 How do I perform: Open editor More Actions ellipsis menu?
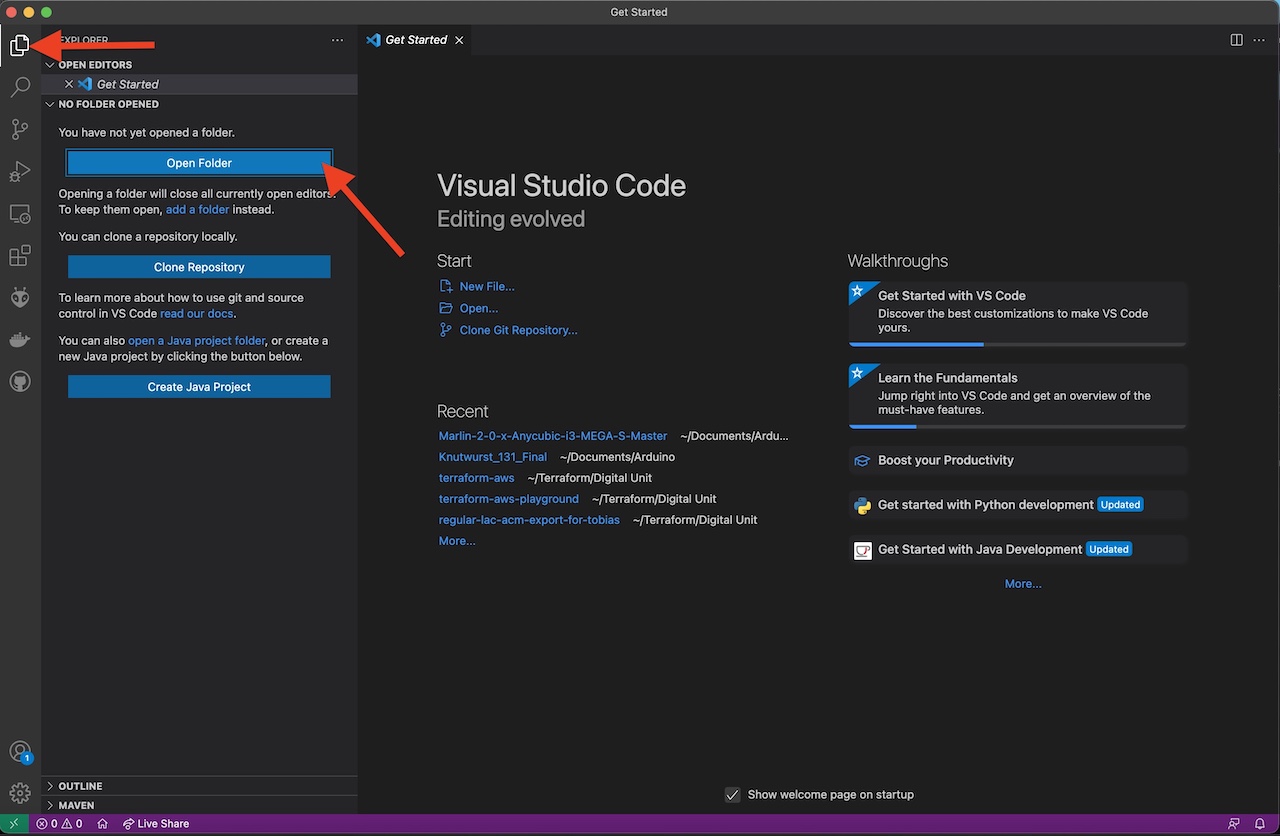pyautogui.click(x=1259, y=40)
